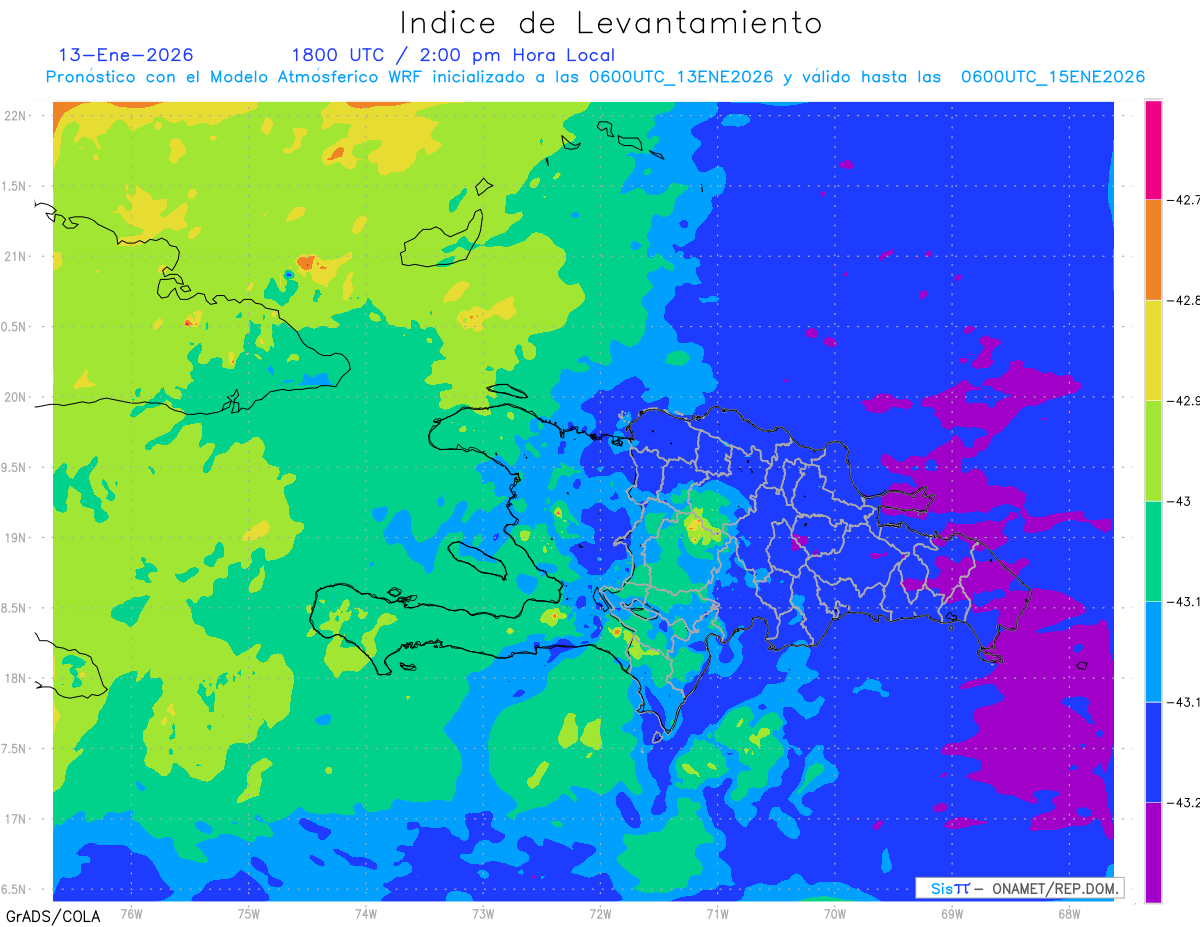Click the 'Pronóstico con el Modelo Atmósferico WRF' line

pyautogui.click(x=595, y=77)
